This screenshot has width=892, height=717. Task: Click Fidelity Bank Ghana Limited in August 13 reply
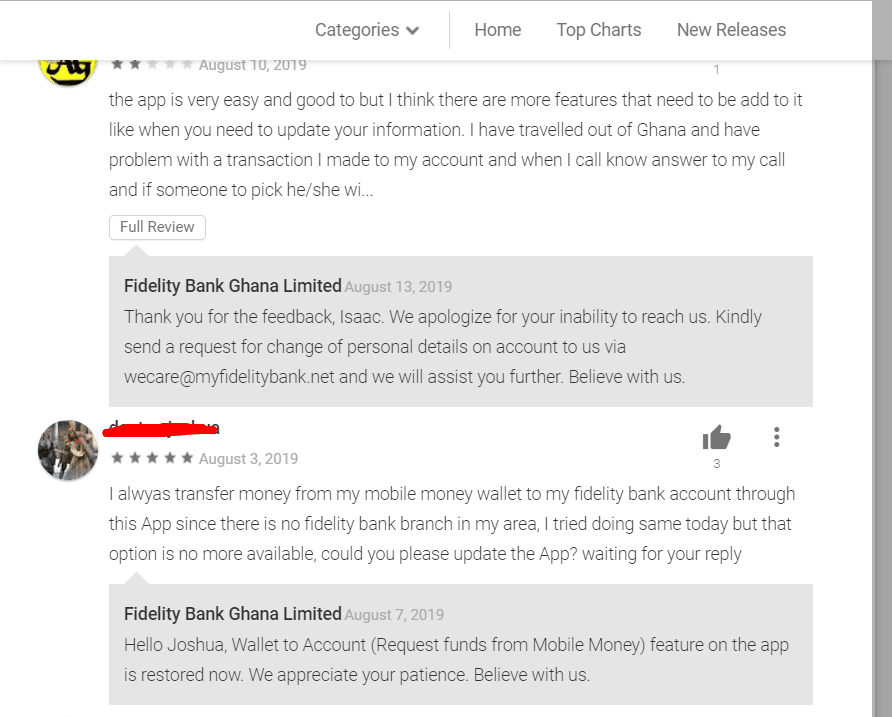pos(233,286)
